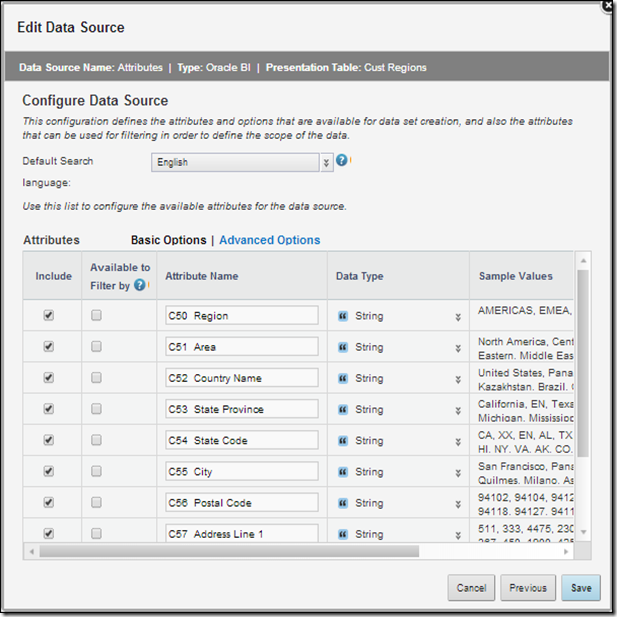
Task: Close the Edit Data Source dialog
Action: click(607, 6)
